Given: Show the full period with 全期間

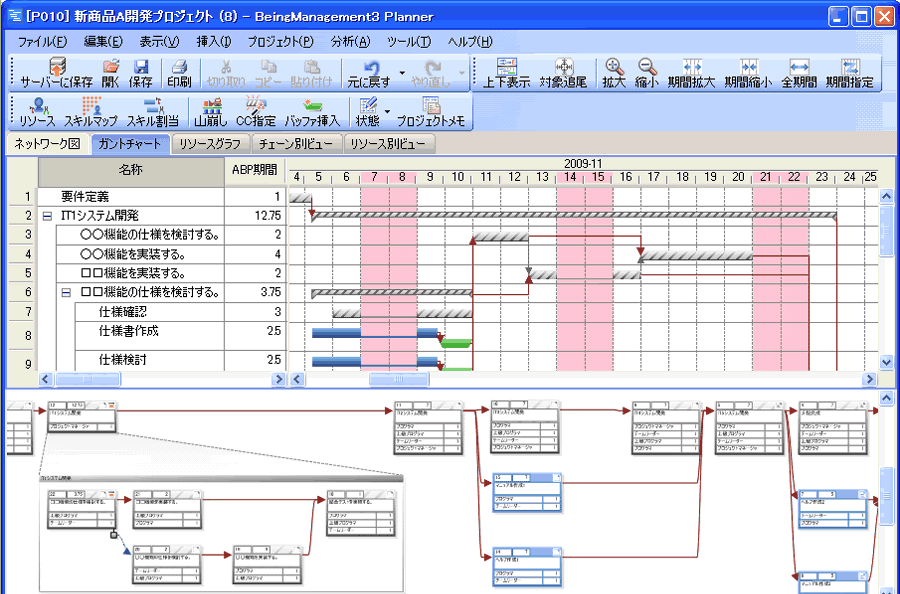Looking at the screenshot, I should coord(799,73).
